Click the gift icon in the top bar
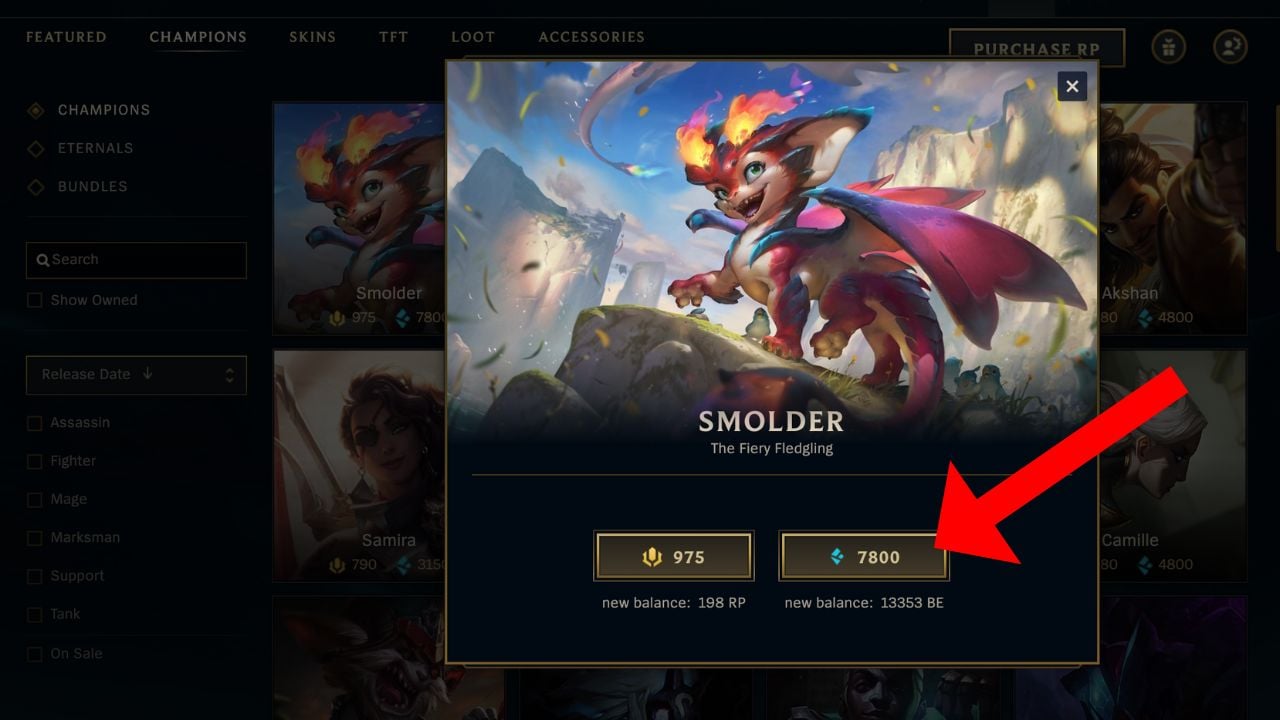Screen dimensions: 1280x720 tap(1168, 47)
